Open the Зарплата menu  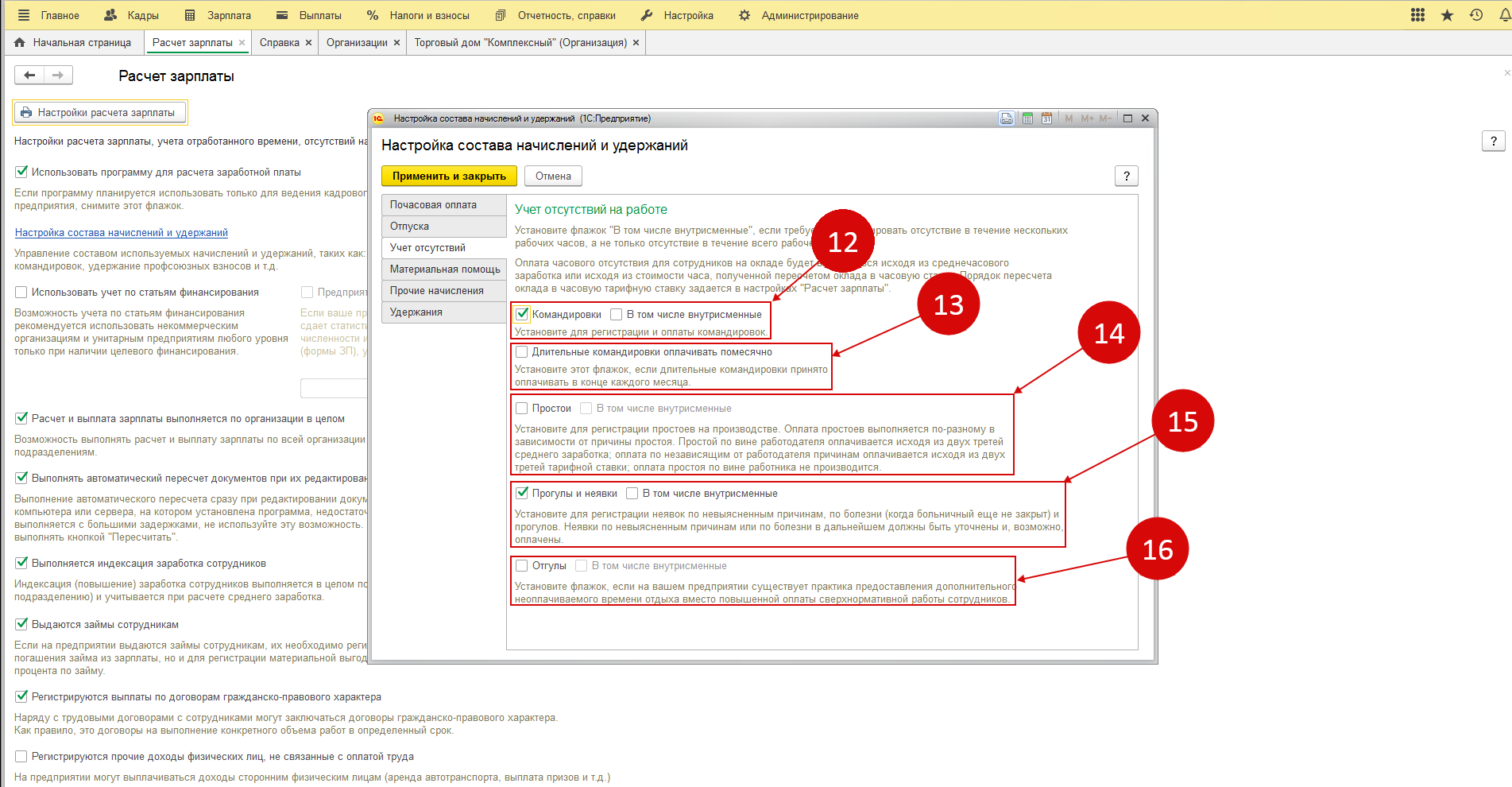pos(218,15)
